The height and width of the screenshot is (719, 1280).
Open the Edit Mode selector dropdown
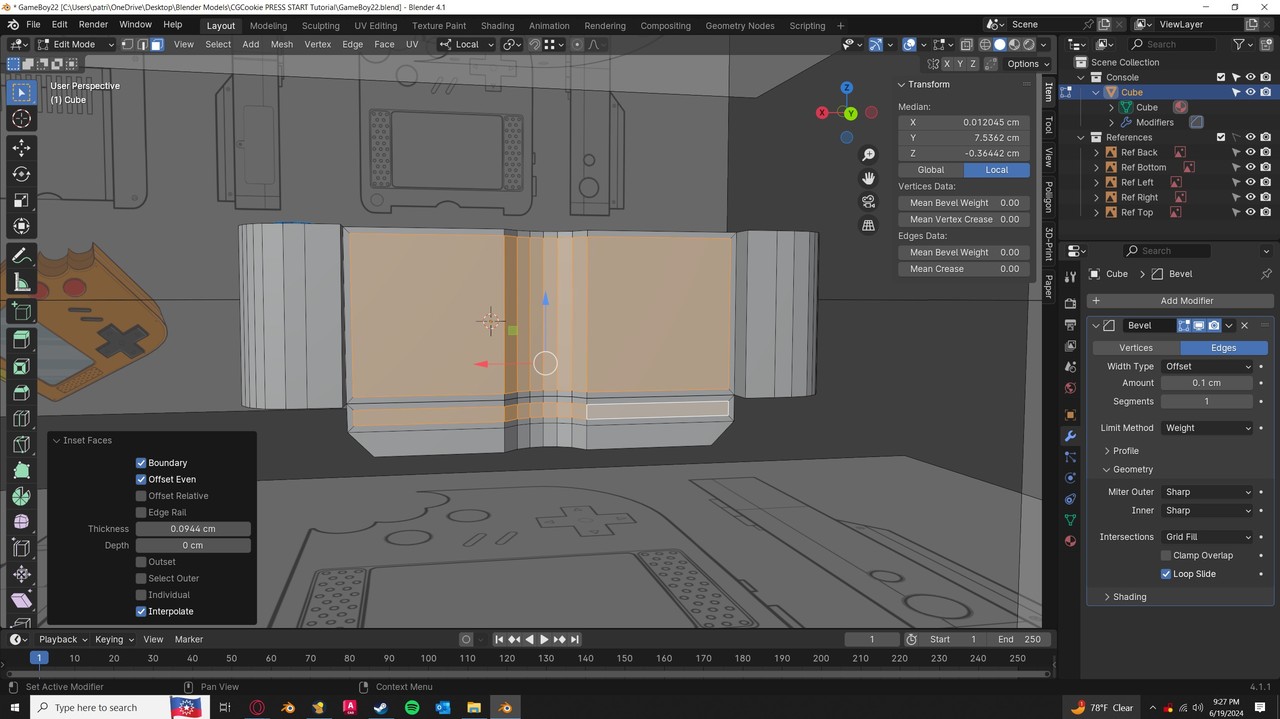pos(75,44)
